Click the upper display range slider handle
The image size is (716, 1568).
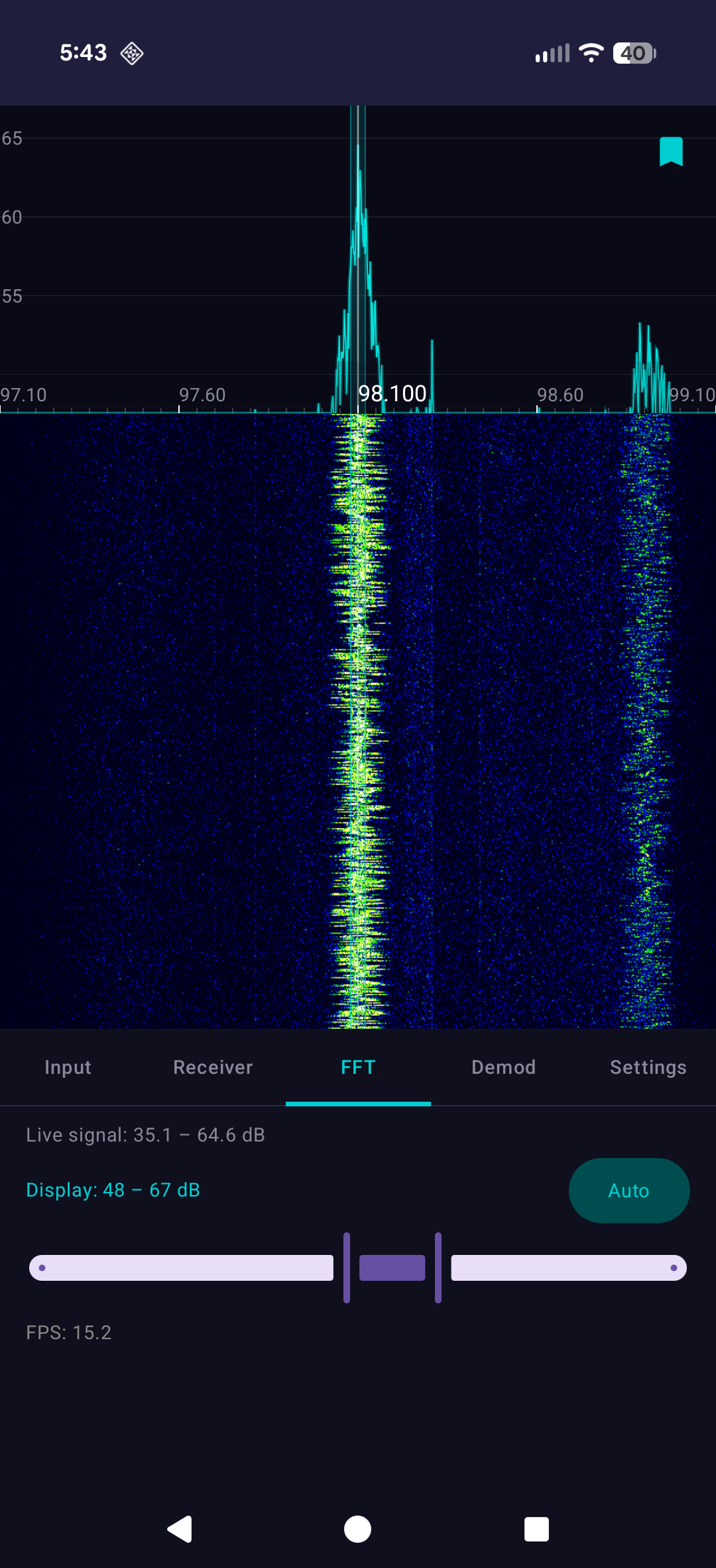pos(438,1268)
